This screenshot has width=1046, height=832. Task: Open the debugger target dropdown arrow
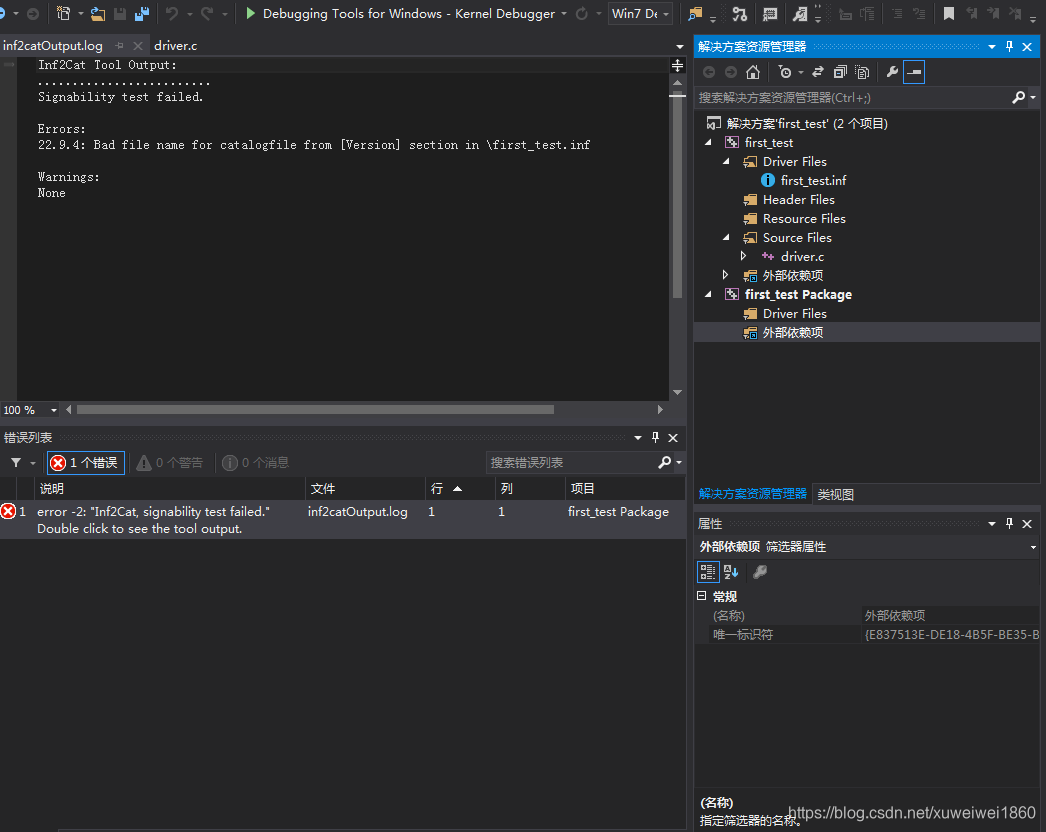point(564,14)
